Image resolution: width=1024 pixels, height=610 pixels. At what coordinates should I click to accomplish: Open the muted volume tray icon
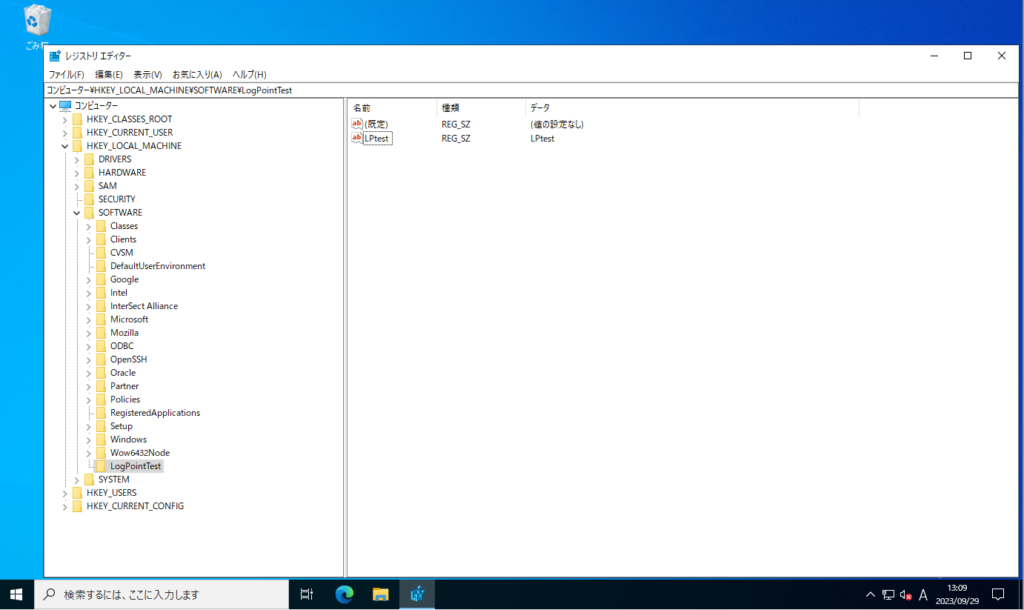pos(906,595)
